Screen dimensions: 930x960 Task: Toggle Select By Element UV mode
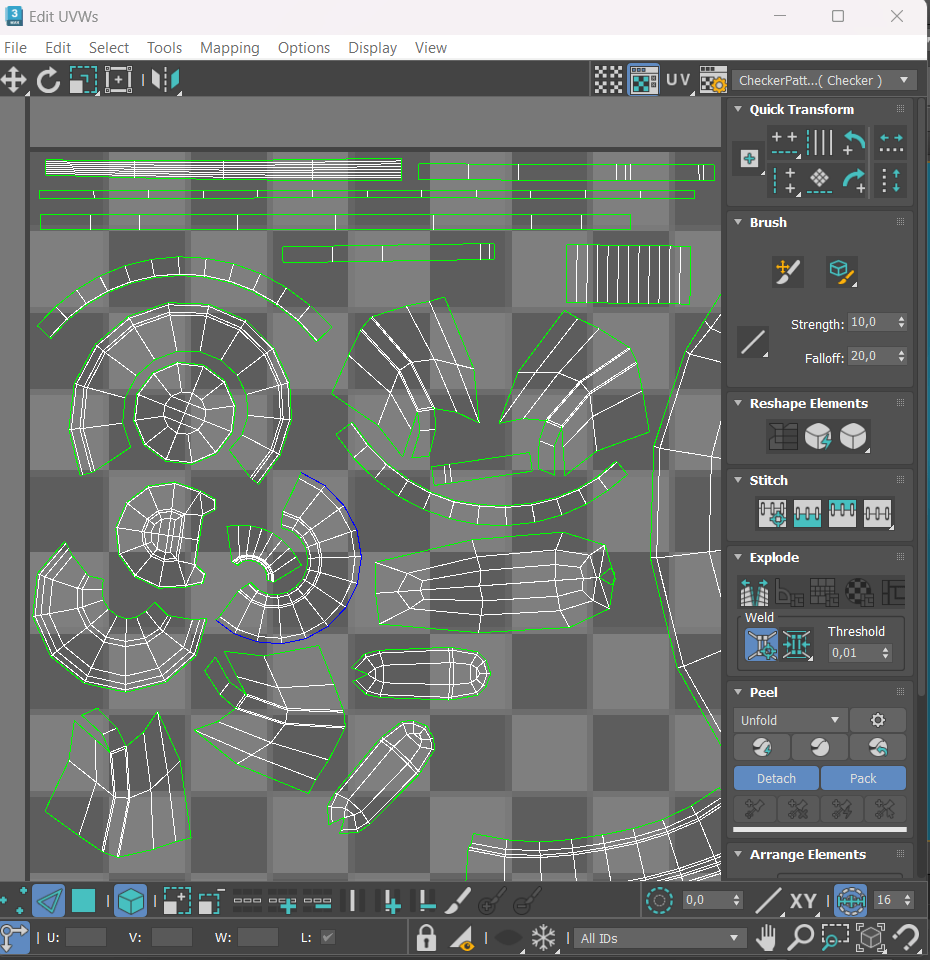click(130, 901)
